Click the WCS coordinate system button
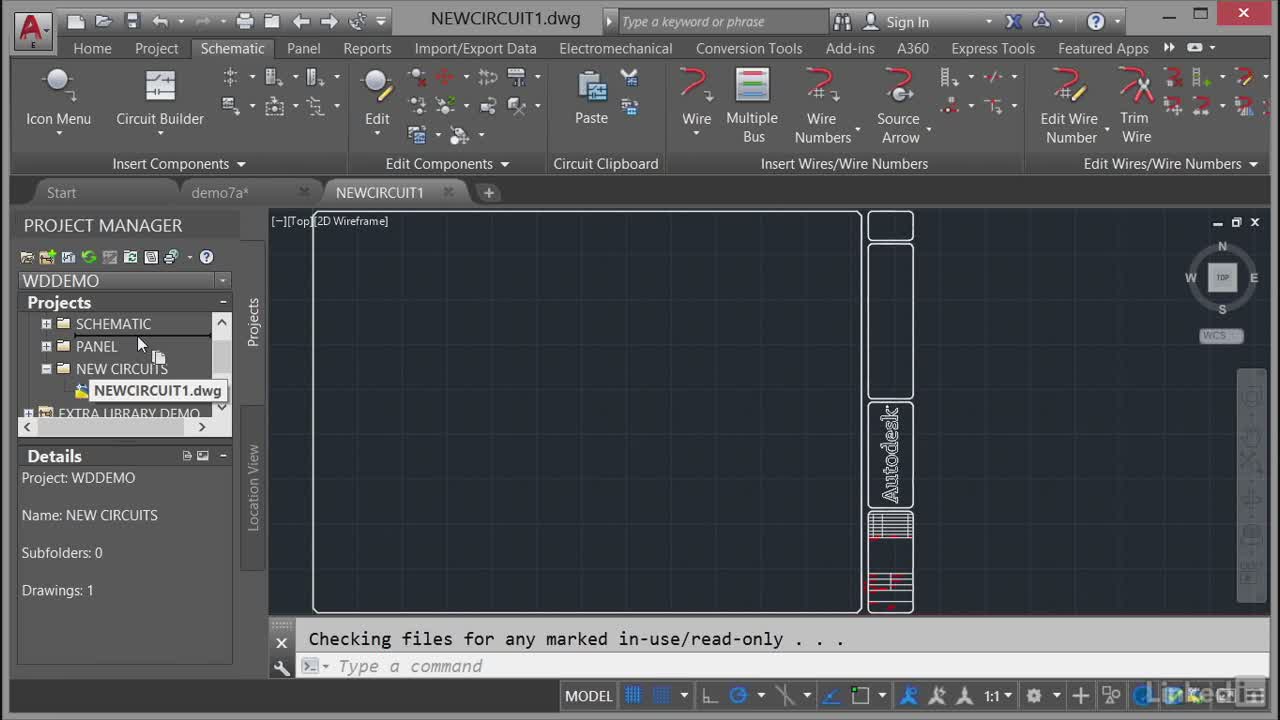 [1221, 336]
